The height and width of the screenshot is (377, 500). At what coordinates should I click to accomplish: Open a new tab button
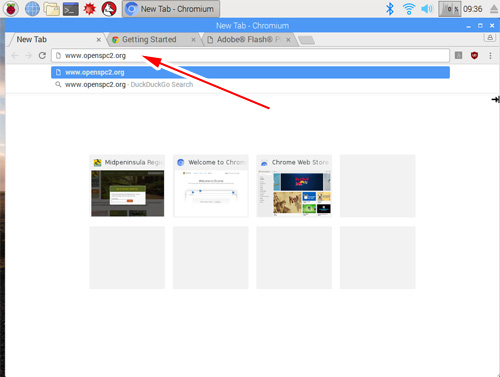click(306, 40)
